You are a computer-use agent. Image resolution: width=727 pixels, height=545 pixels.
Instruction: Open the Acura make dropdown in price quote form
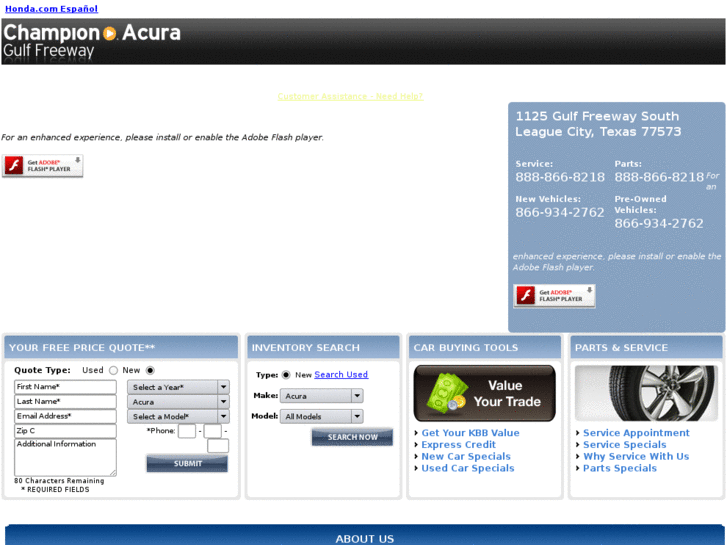coord(179,402)
